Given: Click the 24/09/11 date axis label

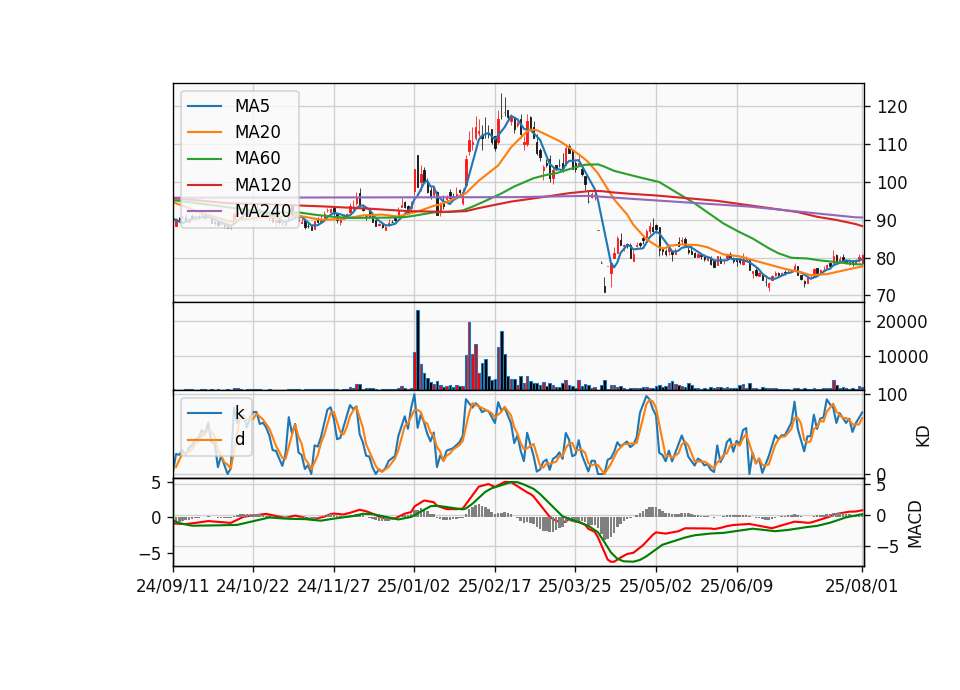Looking at the screenshot, I should click(x=173, y=586).
